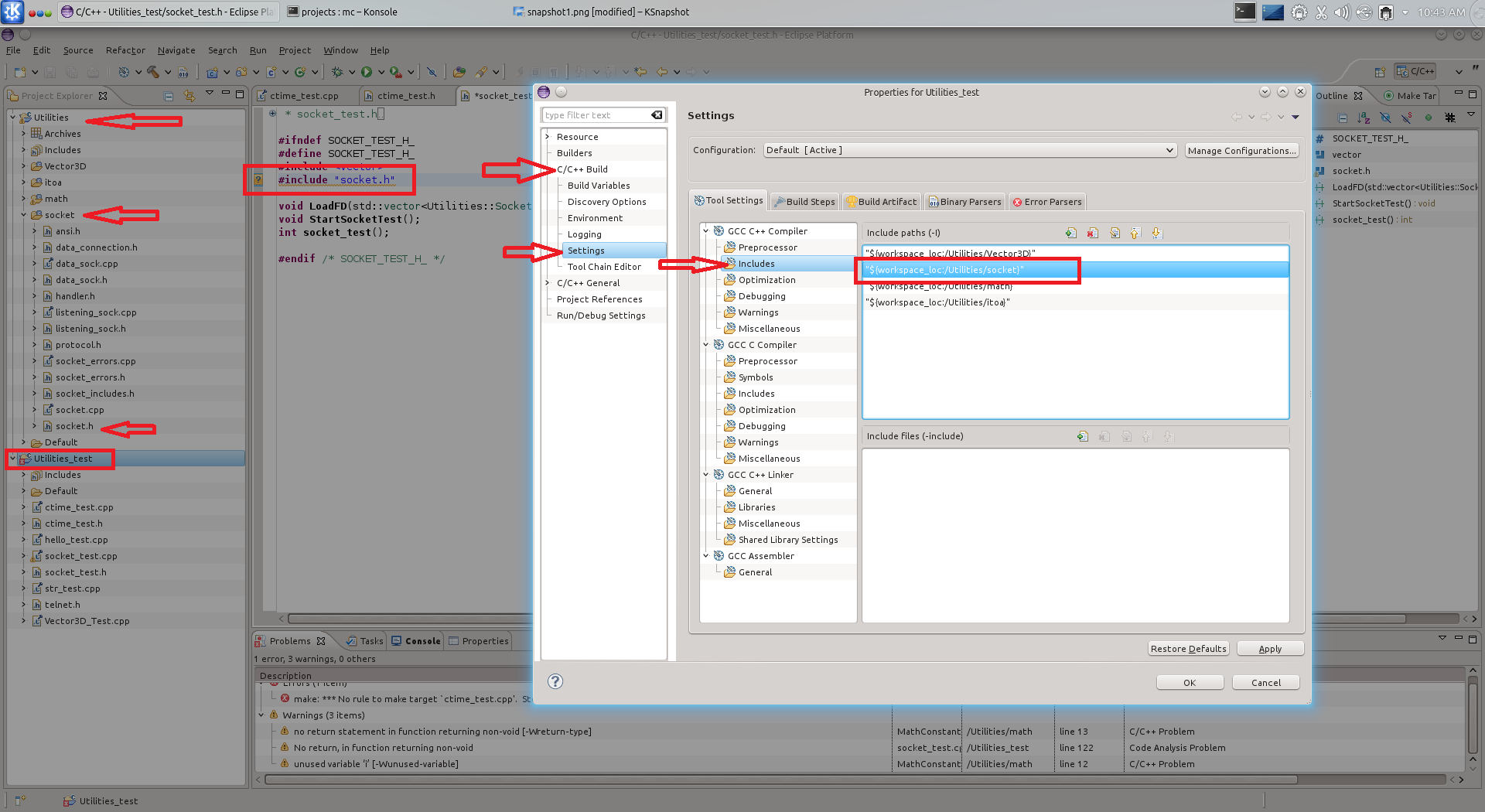Add an include file (-include) entry

[1083, 436]
